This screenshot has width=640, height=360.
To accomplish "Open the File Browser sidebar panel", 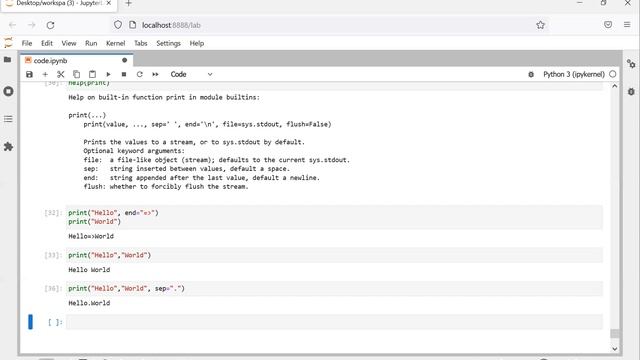I will tap(8, 60).
